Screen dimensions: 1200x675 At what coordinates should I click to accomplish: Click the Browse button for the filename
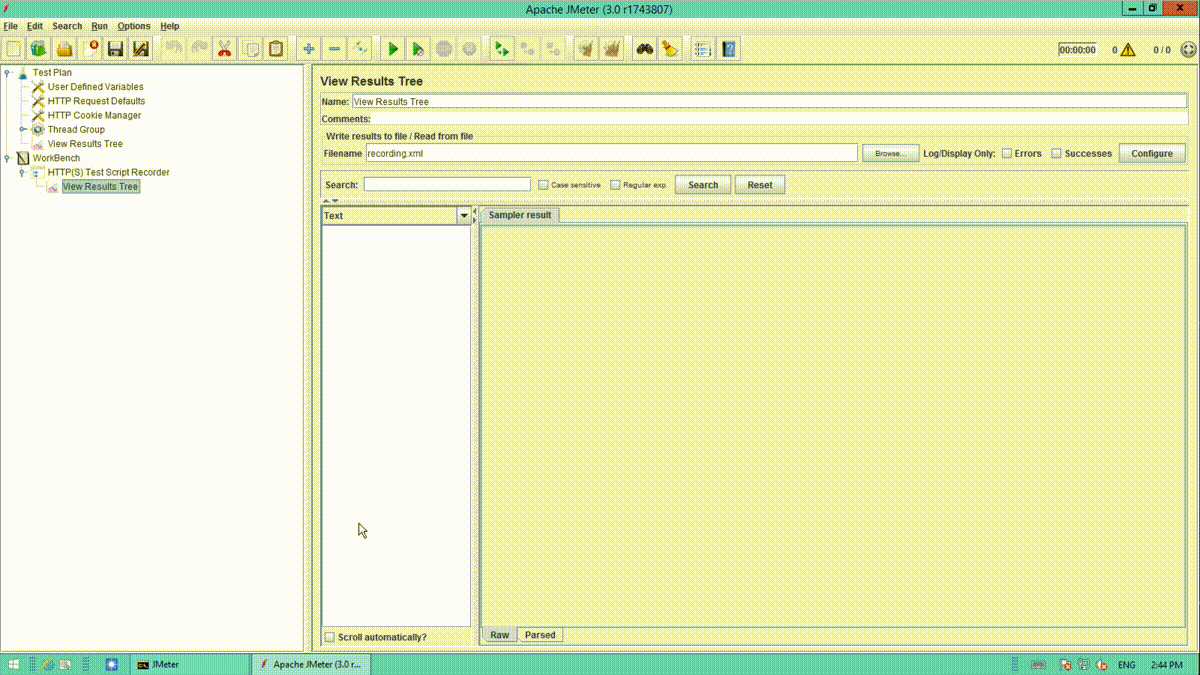click(x=890, y=153)
